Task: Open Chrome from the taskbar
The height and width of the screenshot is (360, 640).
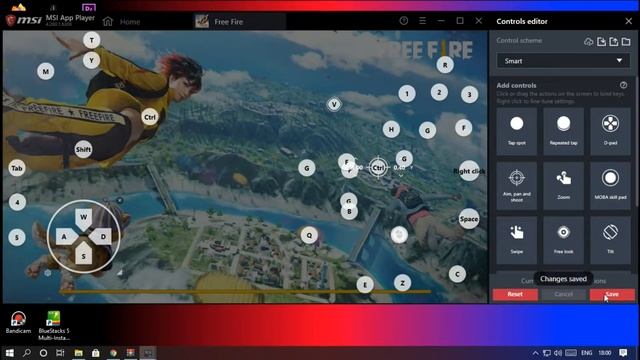Action: pyautogui.click(x=113, y=353)
